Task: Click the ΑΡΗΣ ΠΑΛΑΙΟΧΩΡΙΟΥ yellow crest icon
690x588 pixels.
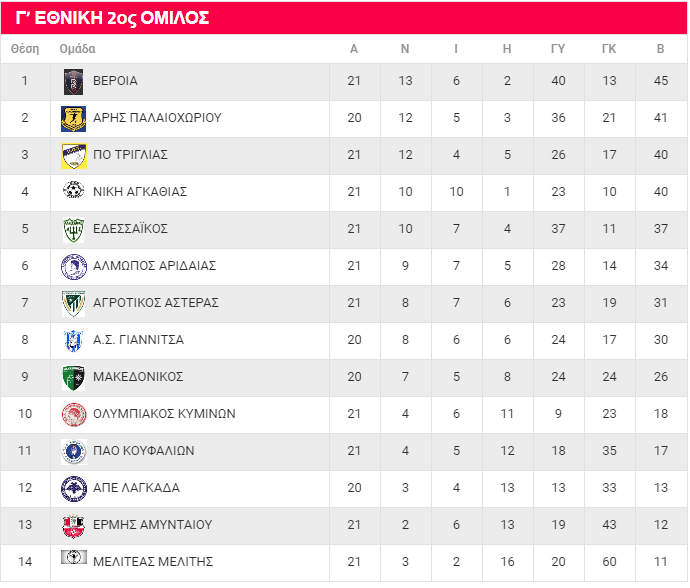Action: click(73, 119)
